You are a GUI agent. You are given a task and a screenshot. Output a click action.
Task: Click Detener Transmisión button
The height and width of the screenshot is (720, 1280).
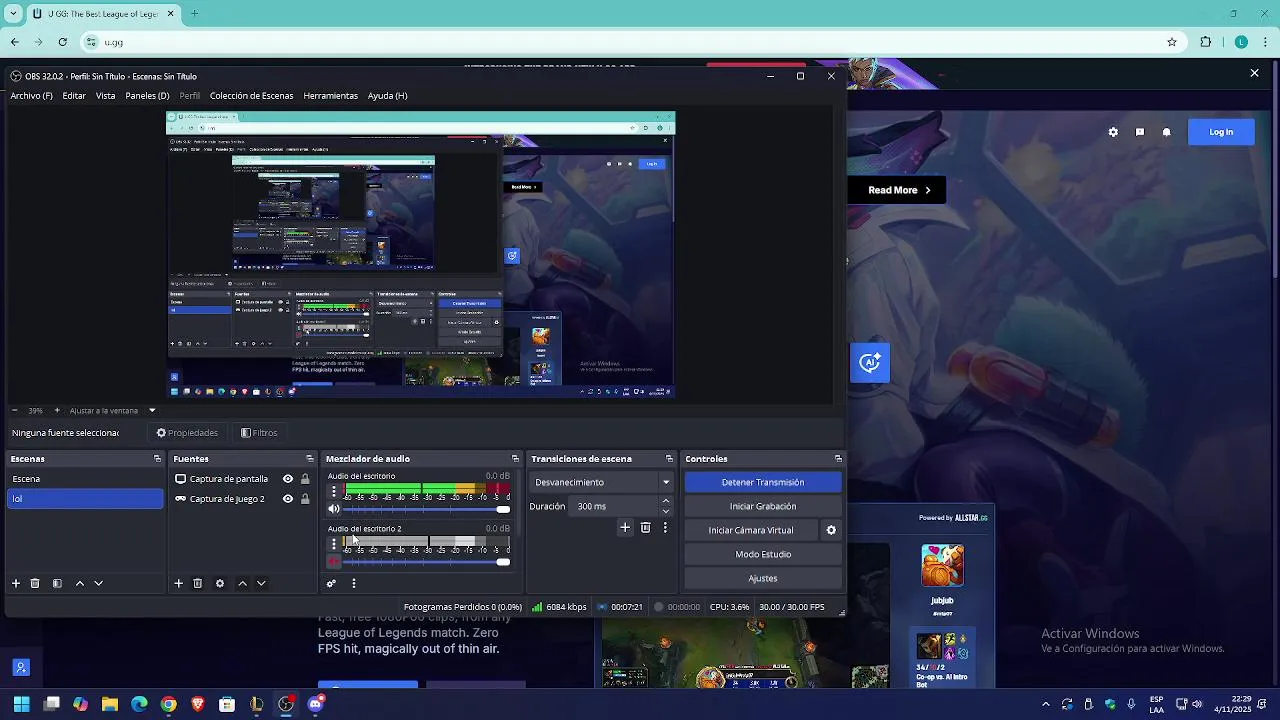[763, 482]
